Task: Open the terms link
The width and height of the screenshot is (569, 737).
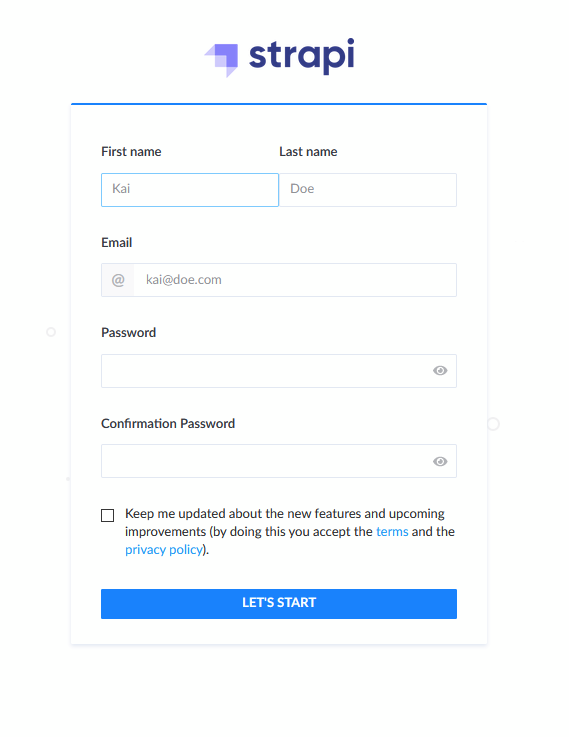Action: [392, 532]
